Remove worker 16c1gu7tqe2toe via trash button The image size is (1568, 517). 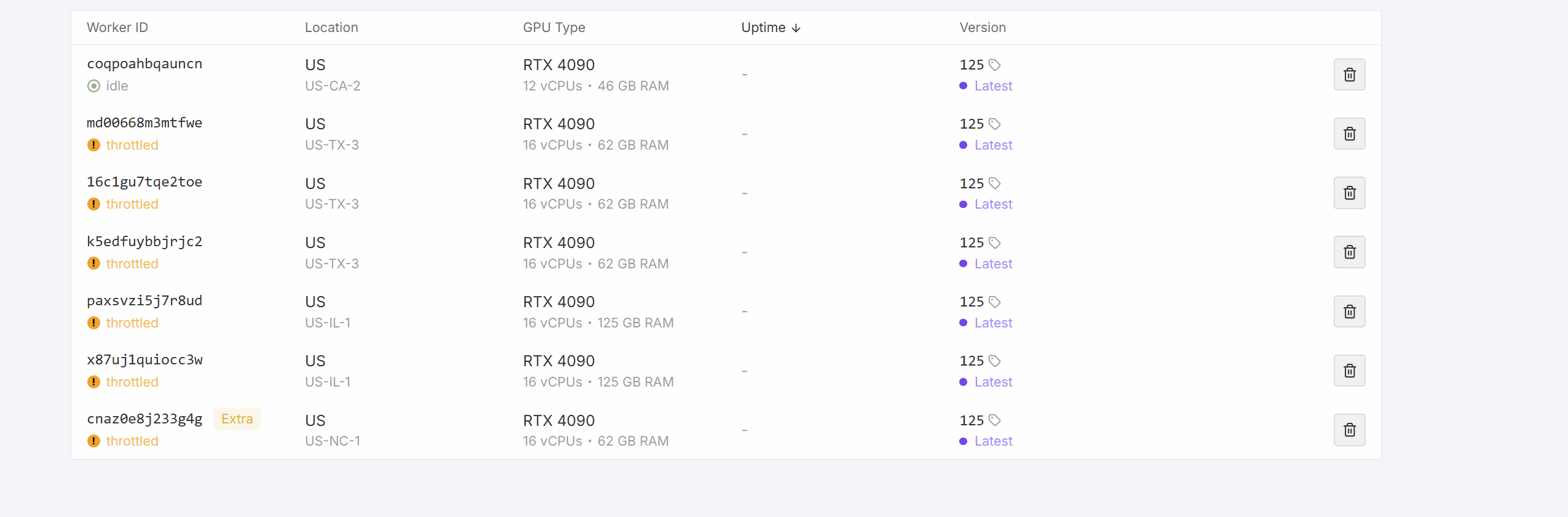click(1349, 193)
